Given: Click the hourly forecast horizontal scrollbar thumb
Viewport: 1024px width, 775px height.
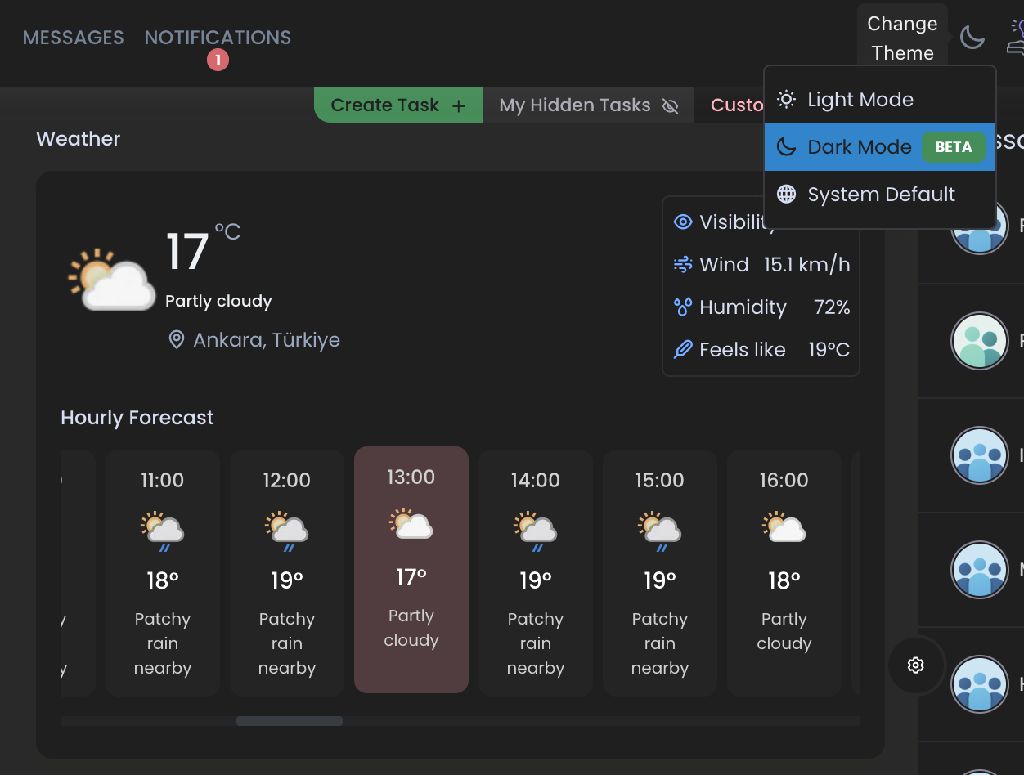Looking at the screenshot, I should click(289, 721).
